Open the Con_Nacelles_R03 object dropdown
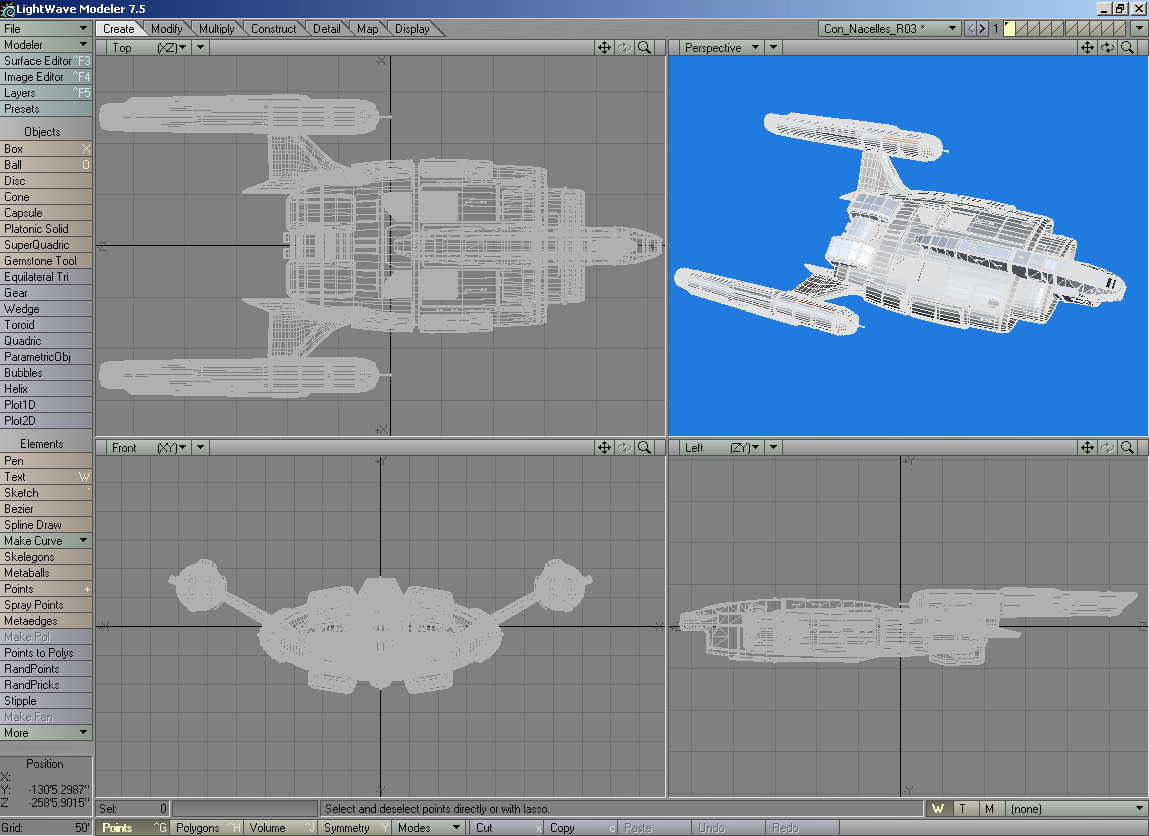The image size is (1149, 836). click(x=890, y=29)
